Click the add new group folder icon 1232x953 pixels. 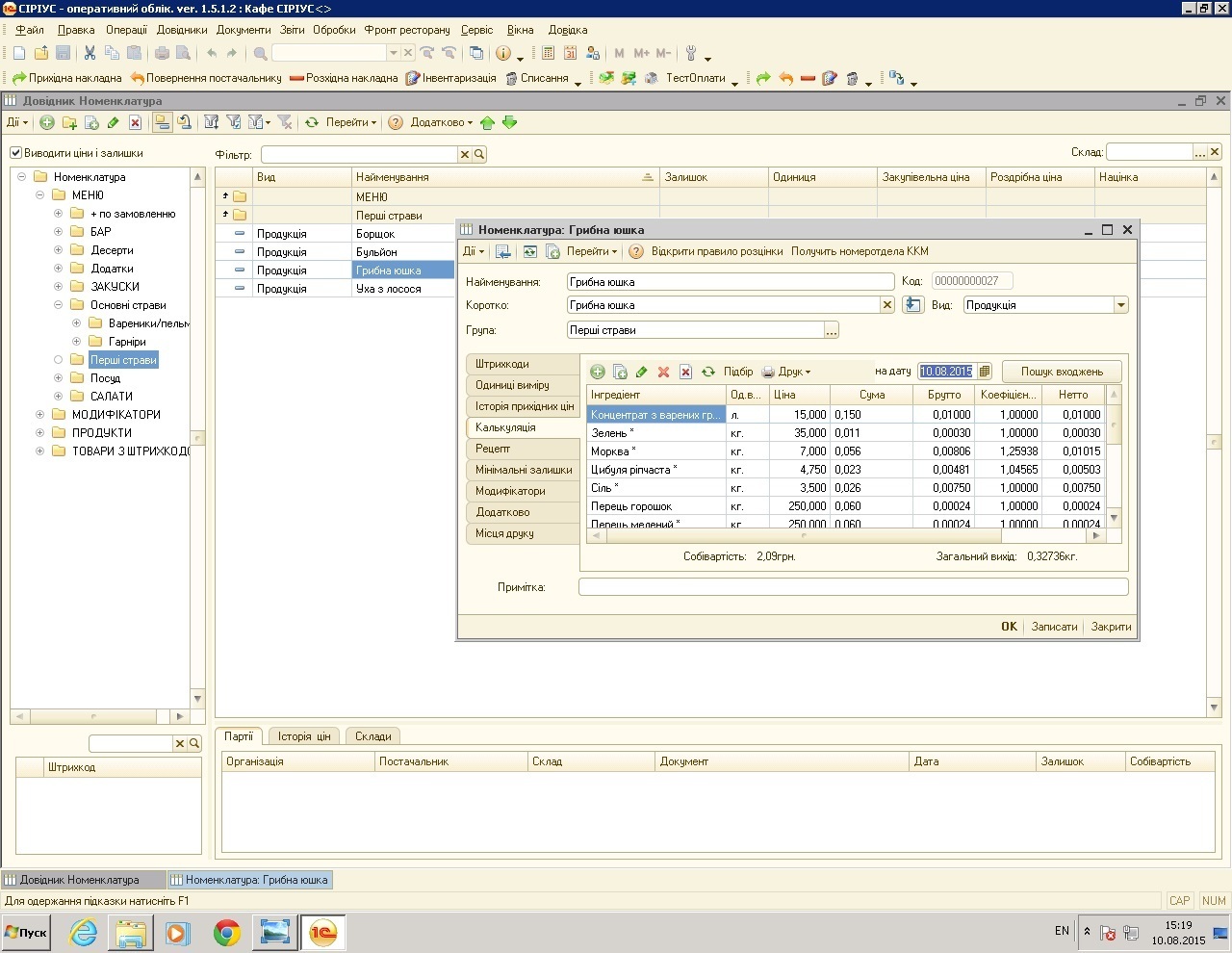coord(69,122)
